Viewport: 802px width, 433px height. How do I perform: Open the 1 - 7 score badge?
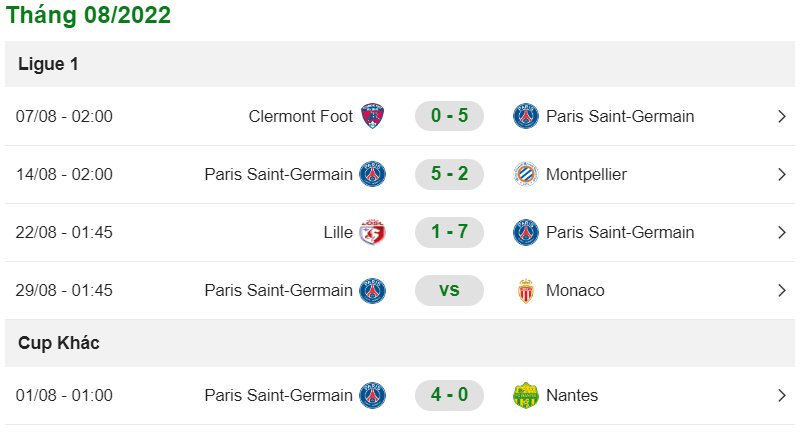[x=449, y=232]
